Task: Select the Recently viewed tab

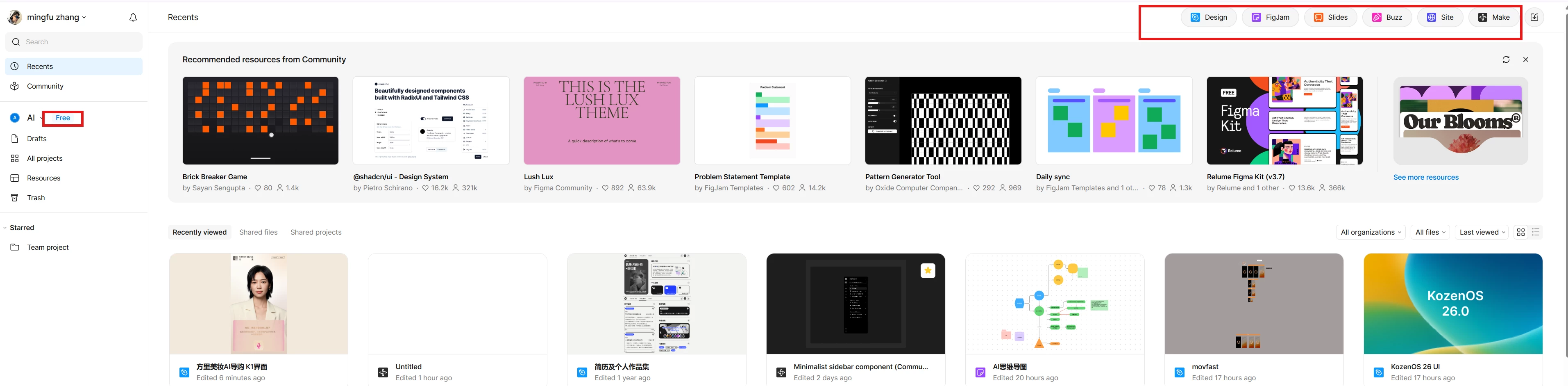Action: click(x=200, y=232)
